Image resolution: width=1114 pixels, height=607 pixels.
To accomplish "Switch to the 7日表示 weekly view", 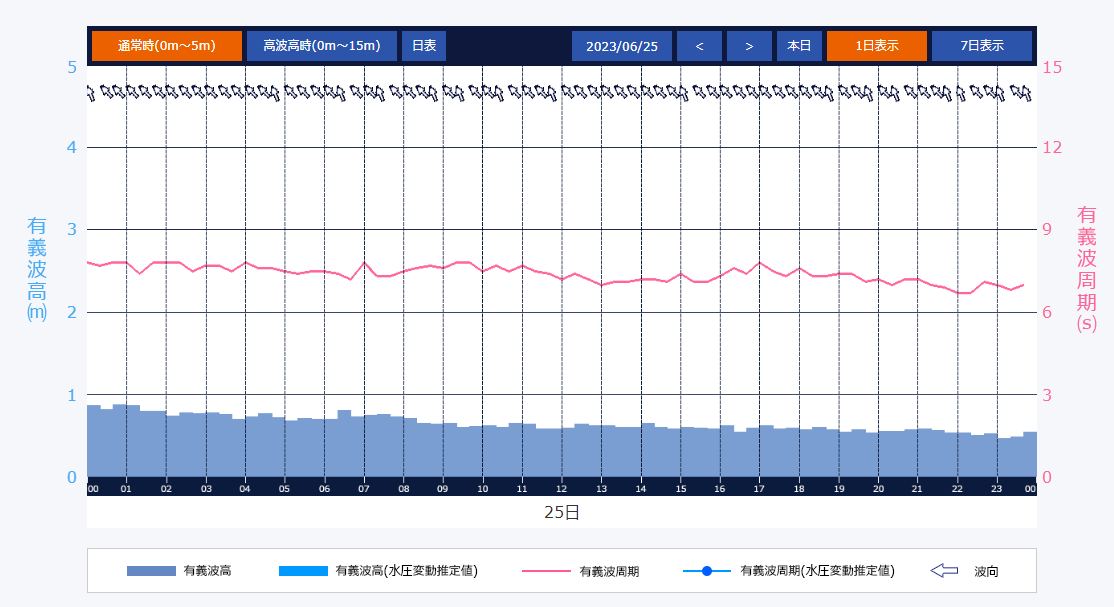I will (x=981, y=46).
